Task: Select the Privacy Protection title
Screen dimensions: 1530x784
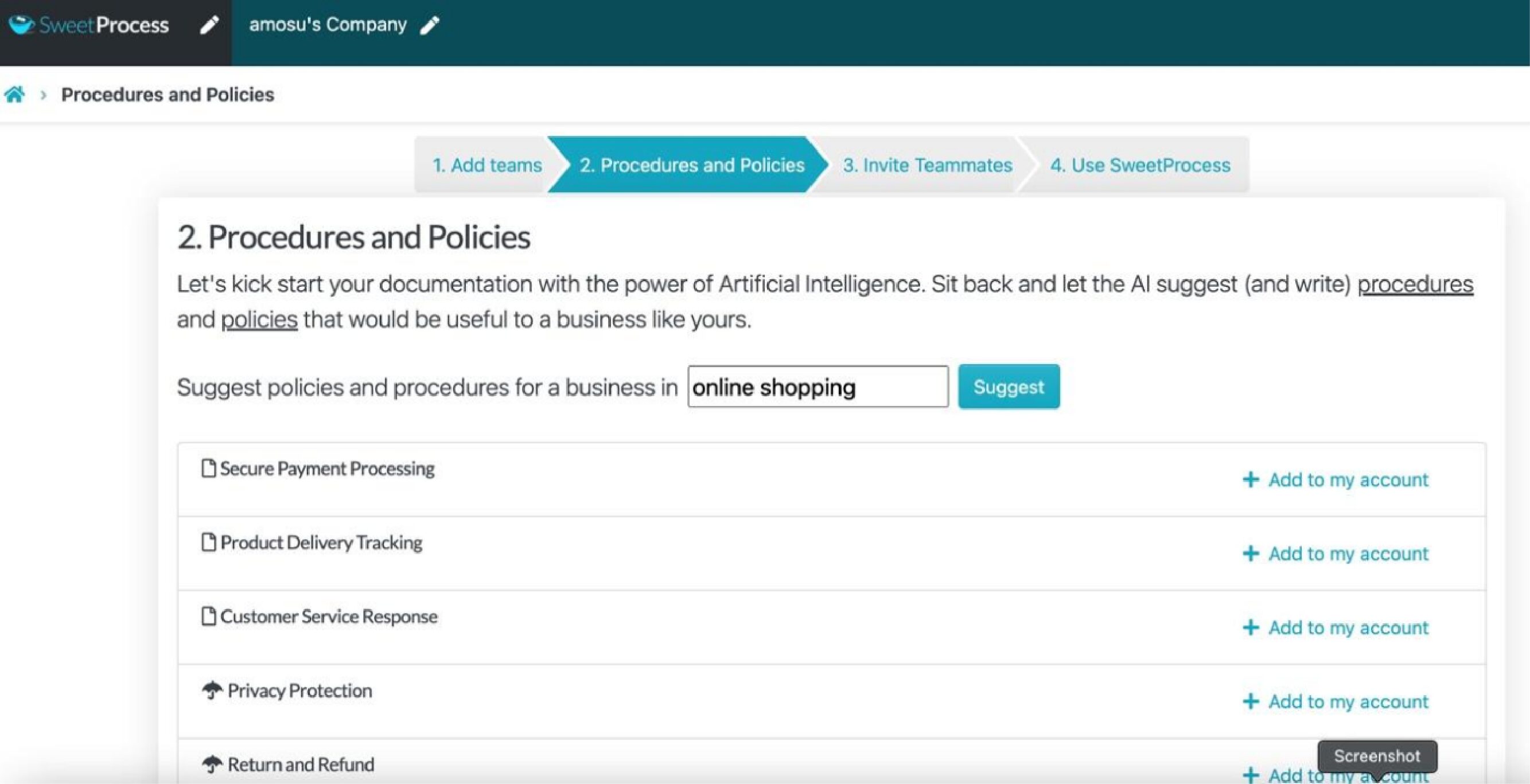Action: click(300, 690)
